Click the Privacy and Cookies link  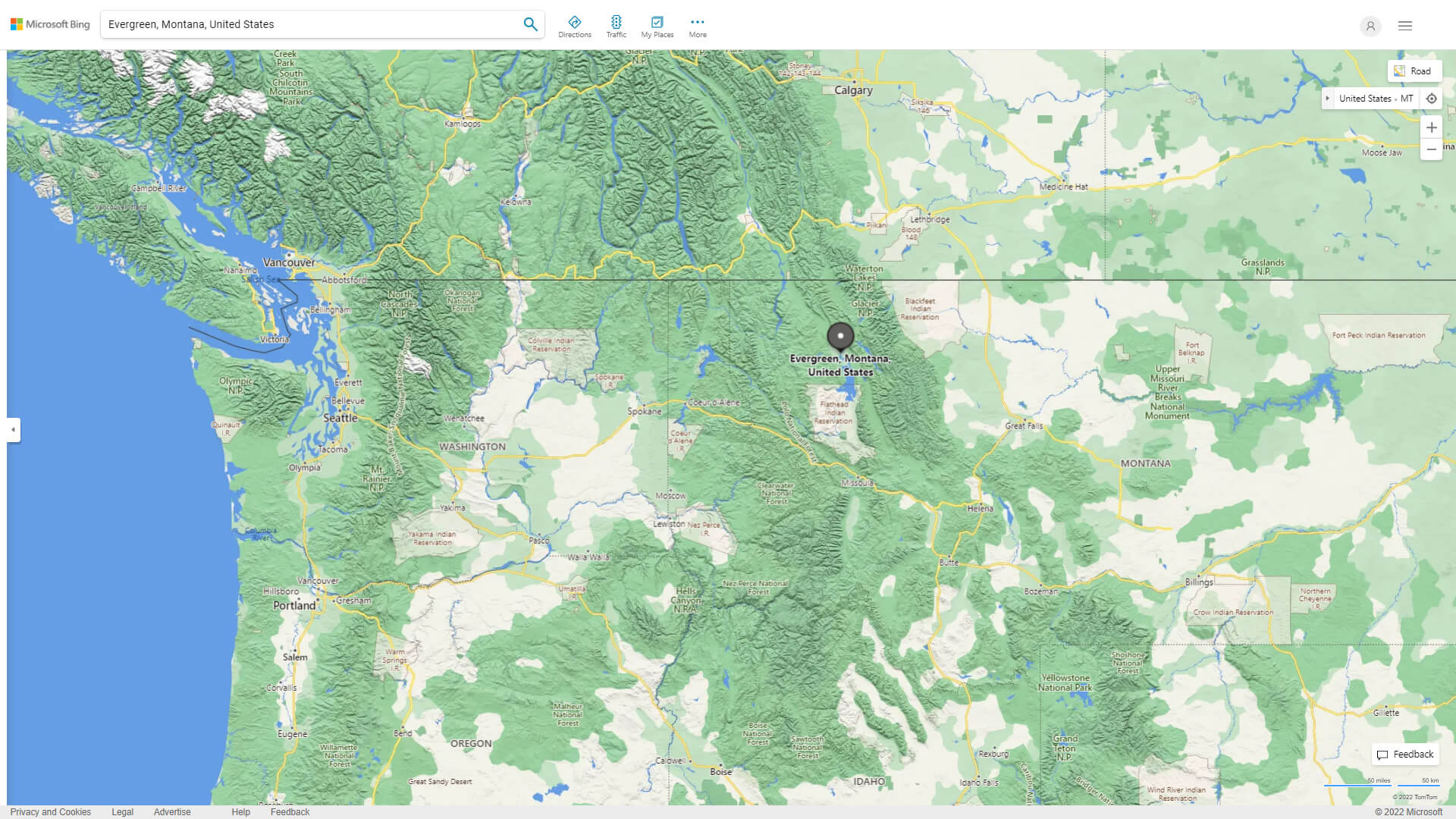click(50, 812)
